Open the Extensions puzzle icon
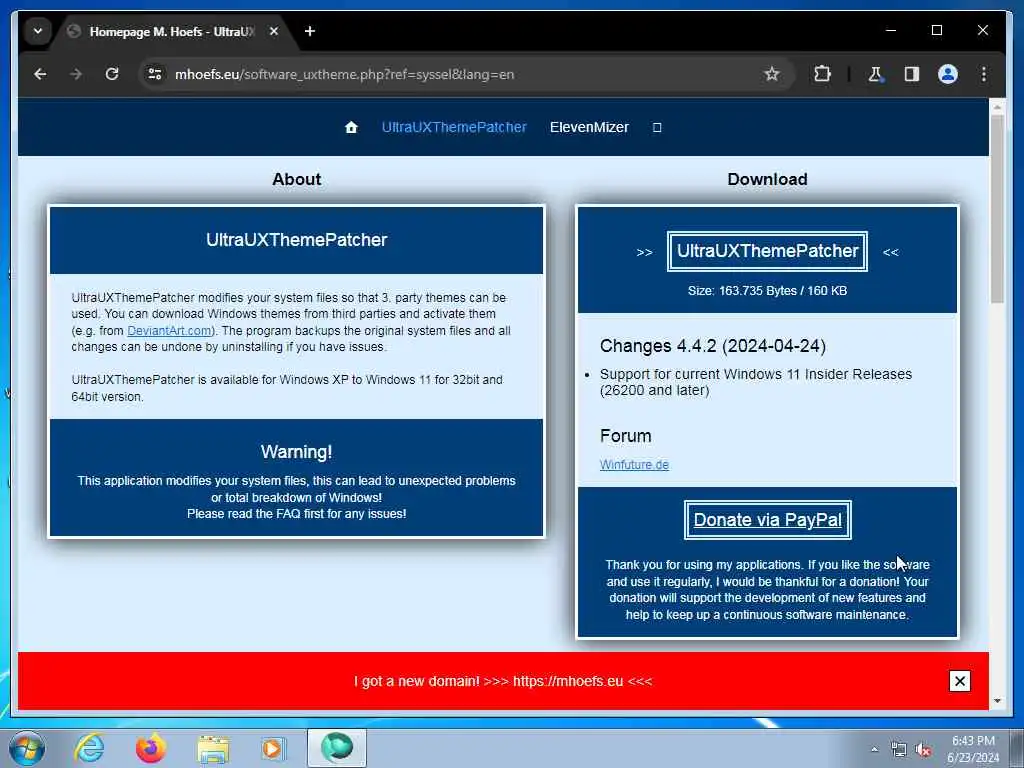 click(x=822, y=74)
